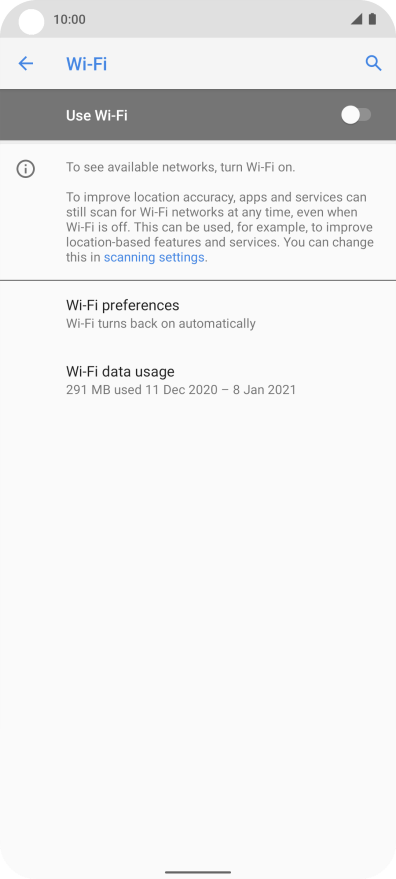396x879 pixels.
Task: Tap the battery status icon
Action: pyautogui.click(x=372, y=20)
